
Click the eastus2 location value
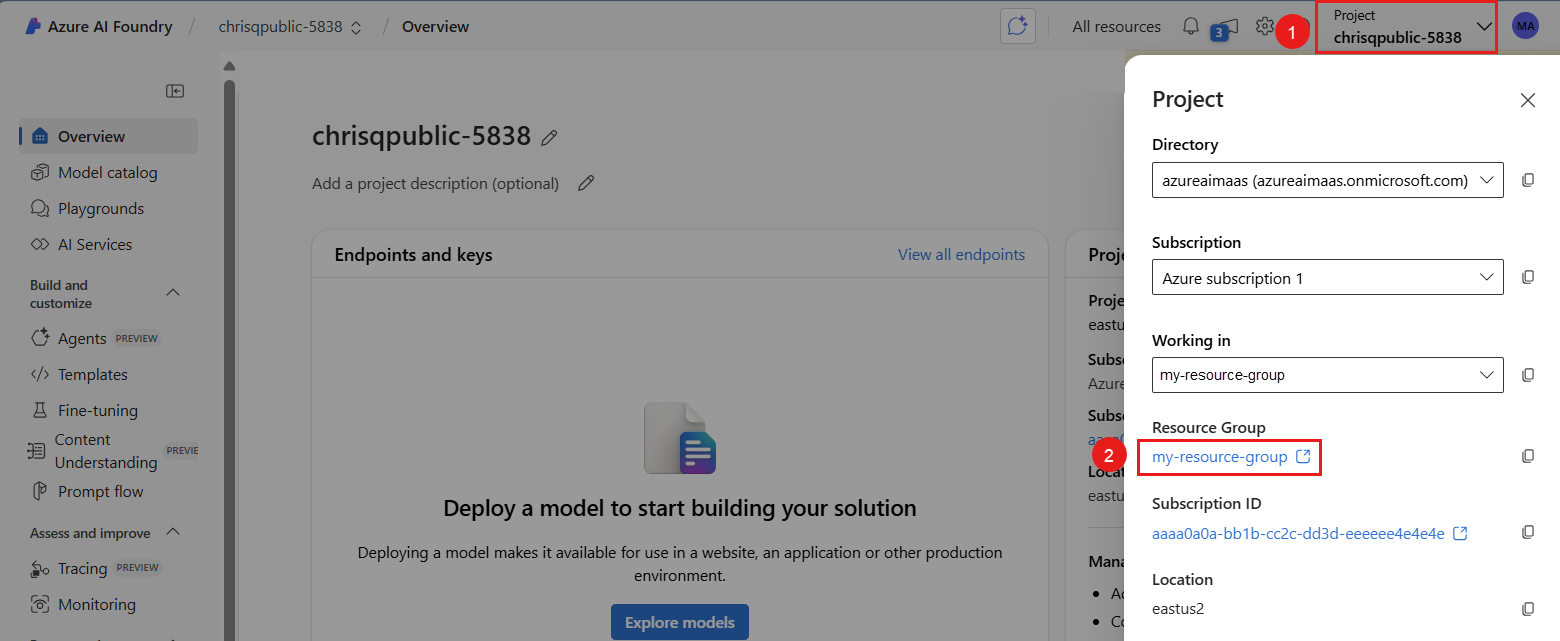(x=1178, y=608)
